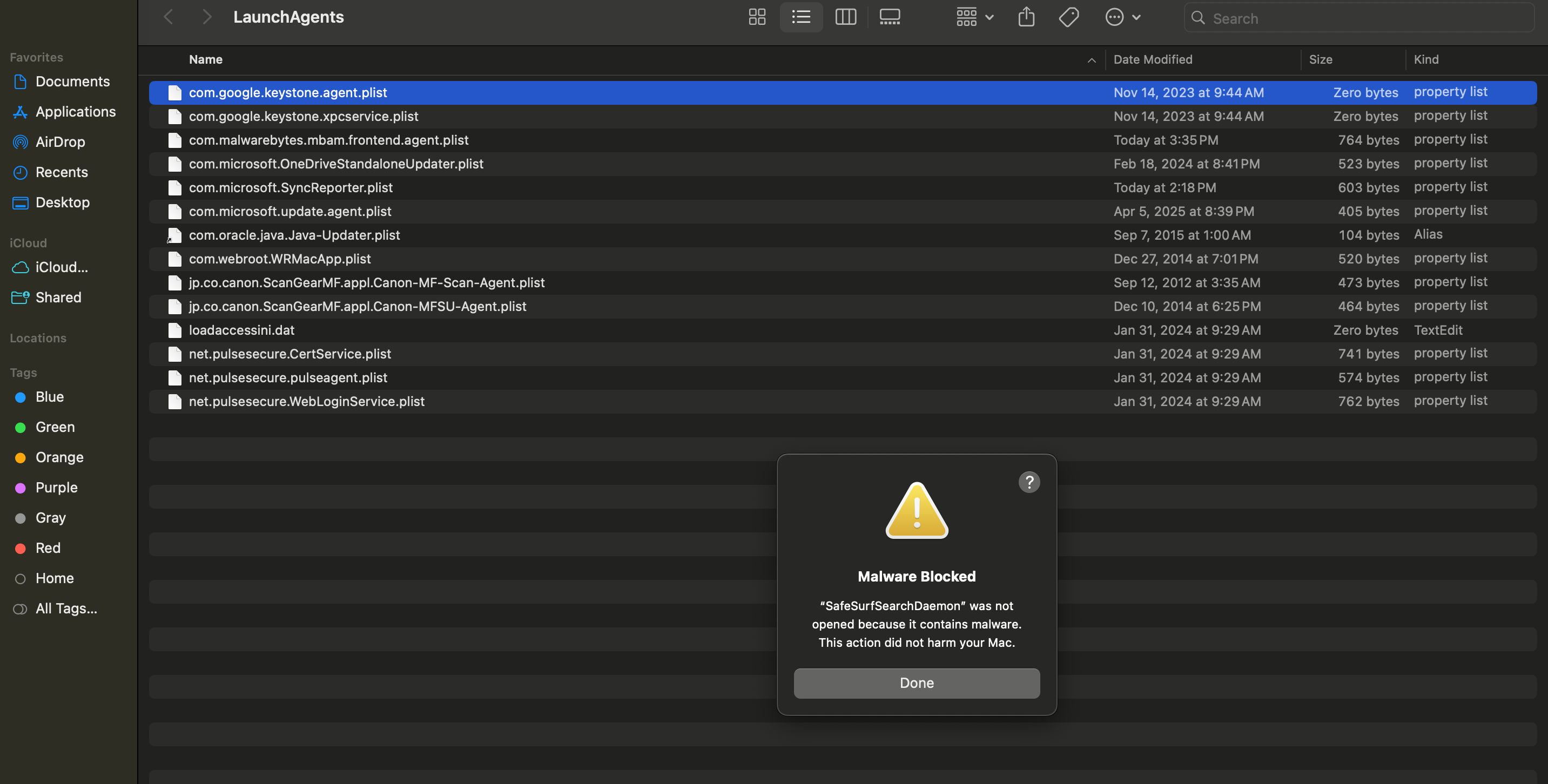The height and width of the screenshot is (784, 1548).
Task: Select com.oracle.java.Java-Updater.plist alias file
Action: pyautogui.click(x=294, y=235)
